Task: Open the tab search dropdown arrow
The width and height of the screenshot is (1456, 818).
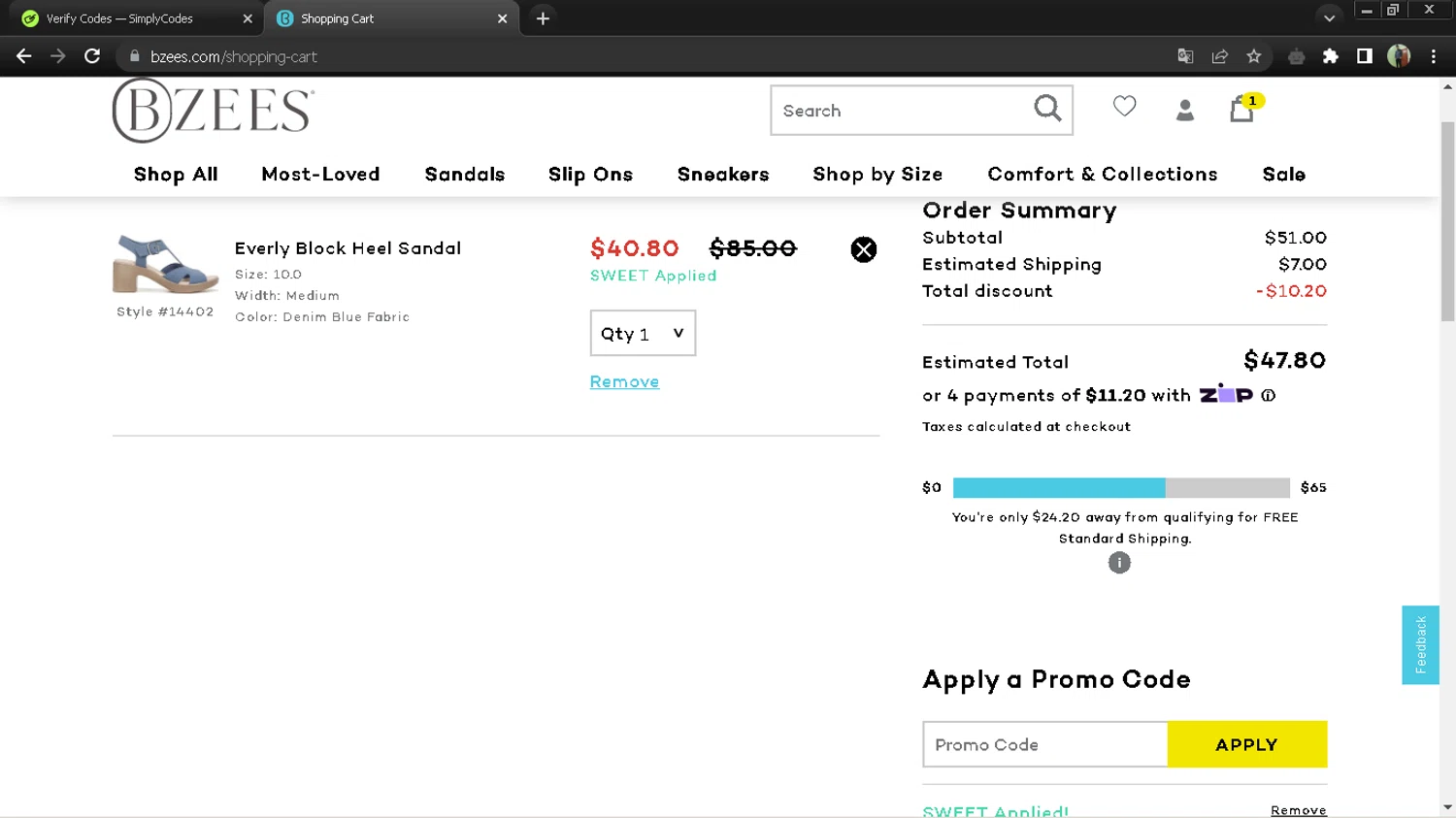Action: pos(1329,18)
